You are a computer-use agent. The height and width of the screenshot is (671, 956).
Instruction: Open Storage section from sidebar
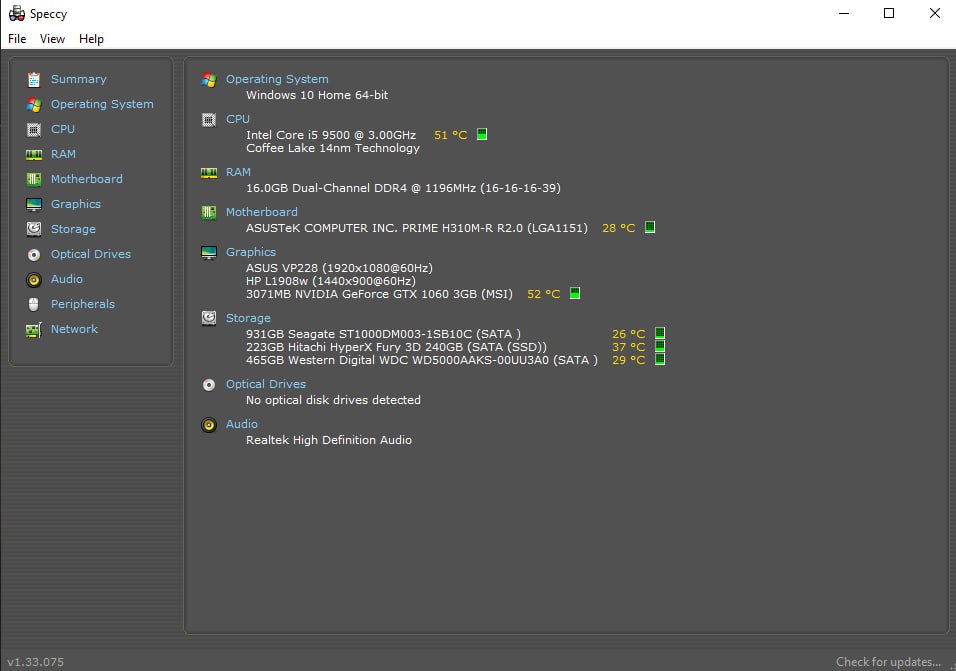73,229
